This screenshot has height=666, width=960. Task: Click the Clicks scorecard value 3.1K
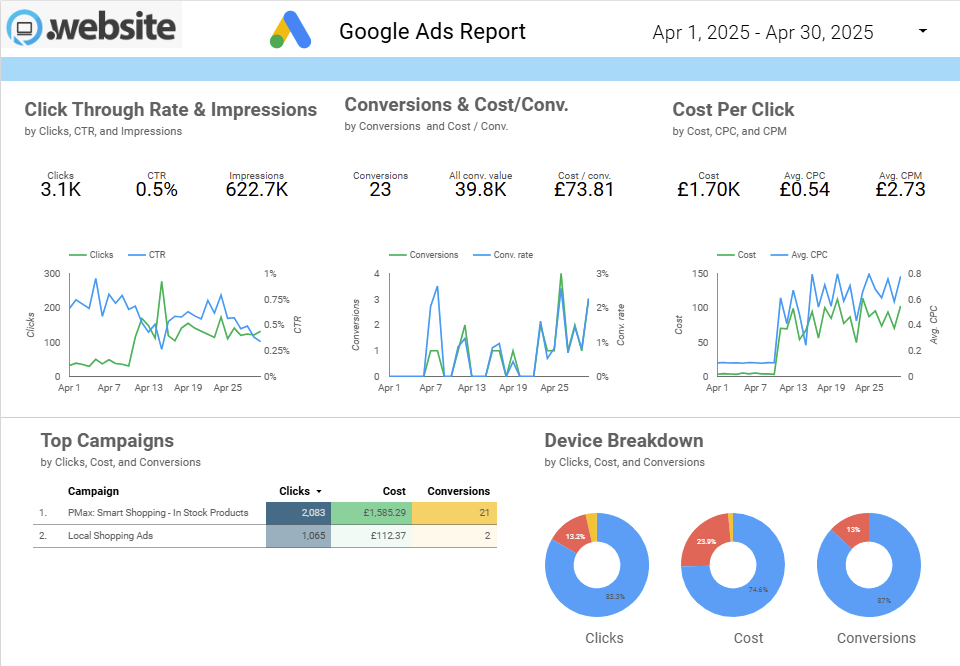point(61,190)
